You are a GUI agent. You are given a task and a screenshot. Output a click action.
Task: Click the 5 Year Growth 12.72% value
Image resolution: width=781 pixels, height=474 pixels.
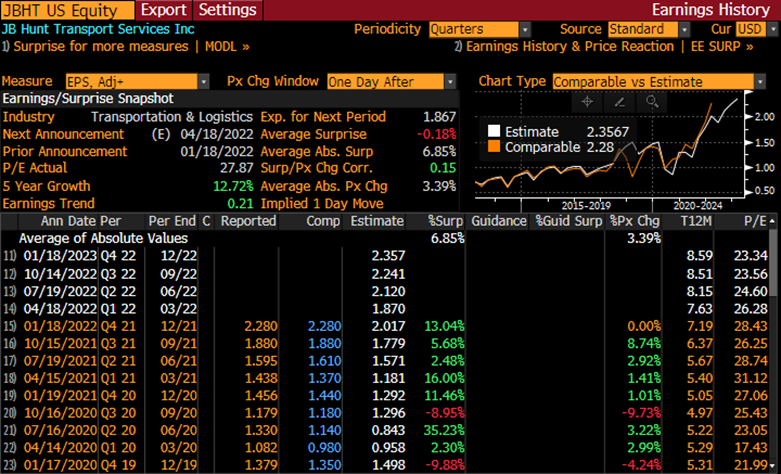(233, 186)
